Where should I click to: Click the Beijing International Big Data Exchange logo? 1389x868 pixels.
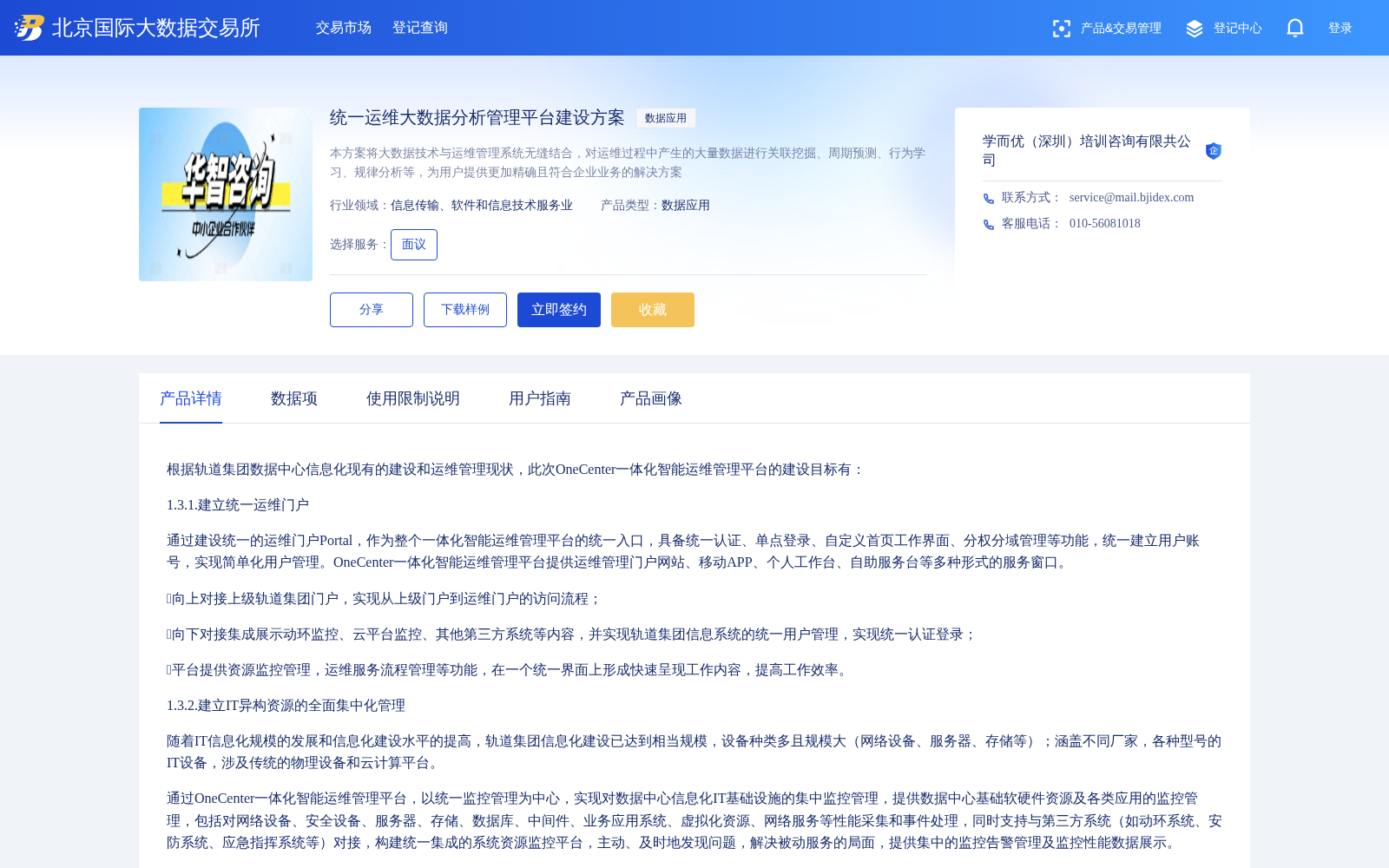pos(30,28)
